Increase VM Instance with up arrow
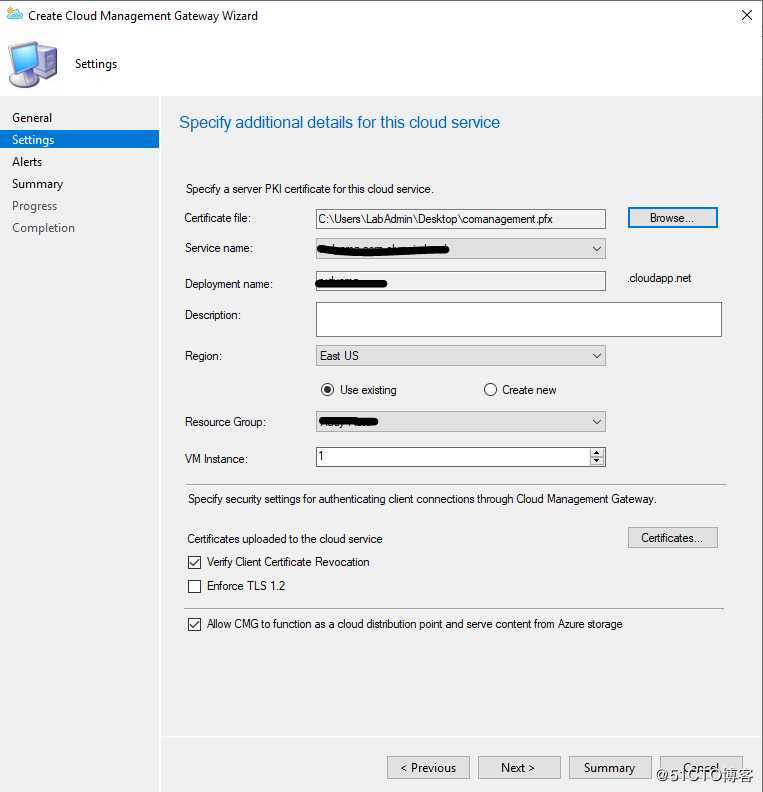Image resolution: width=763 pixels, height=792 pixels. 596,453
